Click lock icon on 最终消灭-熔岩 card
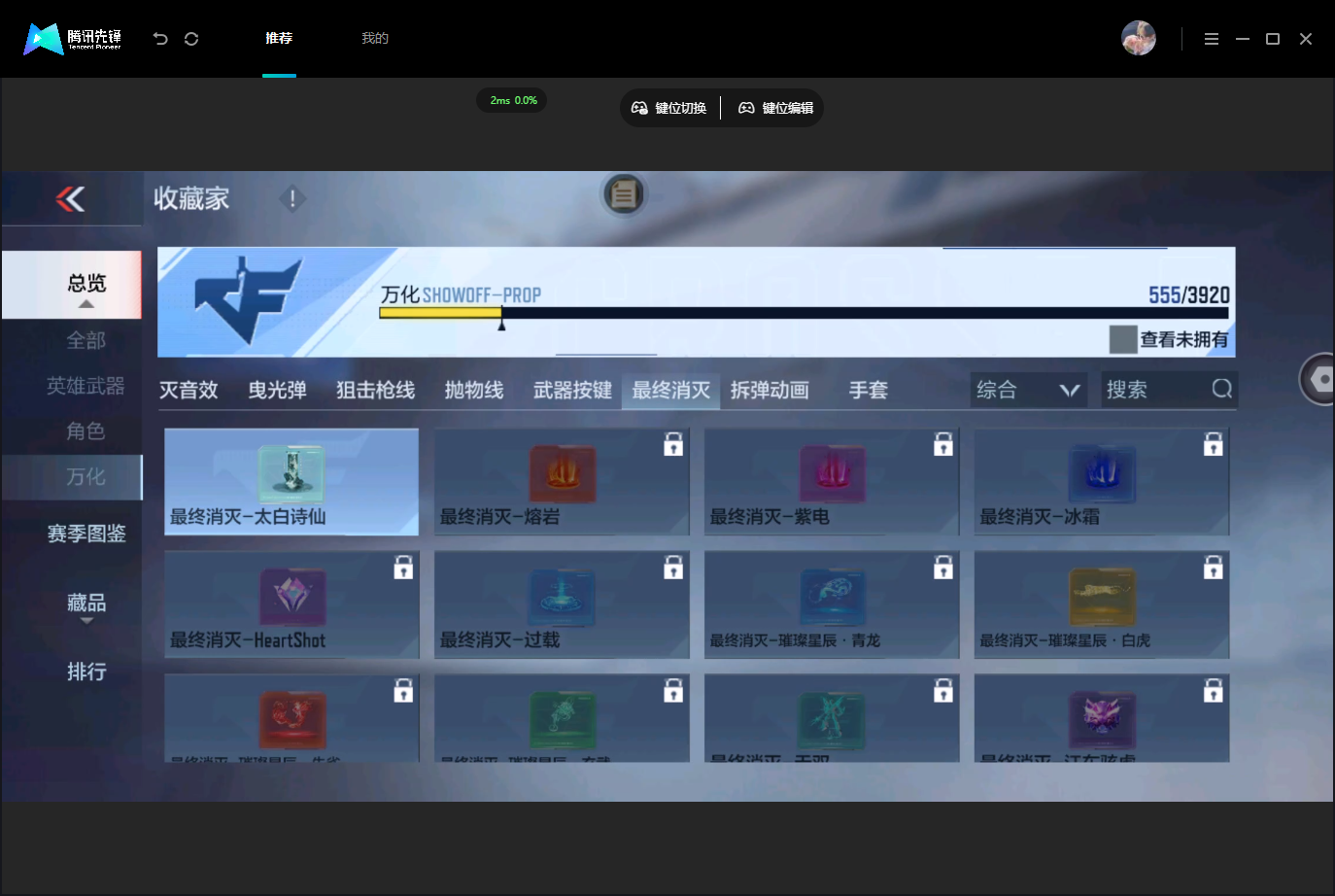Viewport: 1335px width, 896px height. click(x=673, y=444)
